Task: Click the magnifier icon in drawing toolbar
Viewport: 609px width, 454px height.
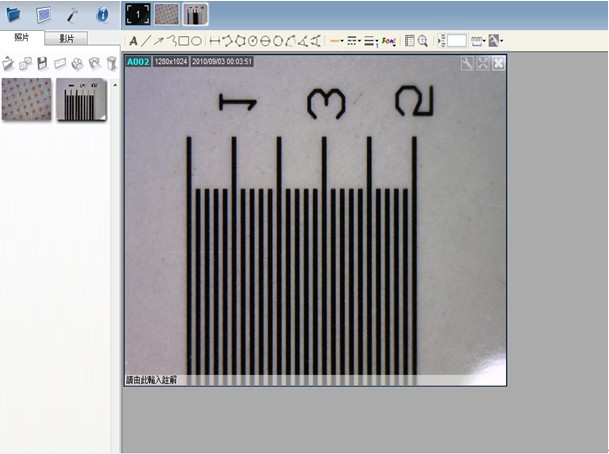Action: coord(423,41)
